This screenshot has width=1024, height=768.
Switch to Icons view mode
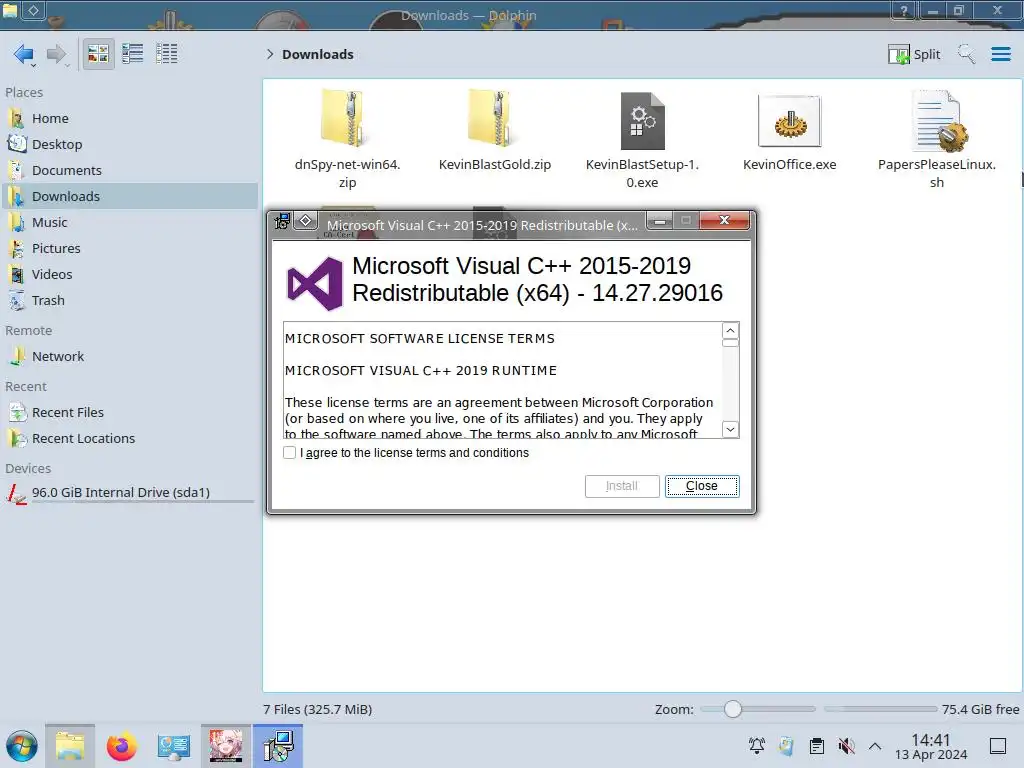click(x=98, y=54)
